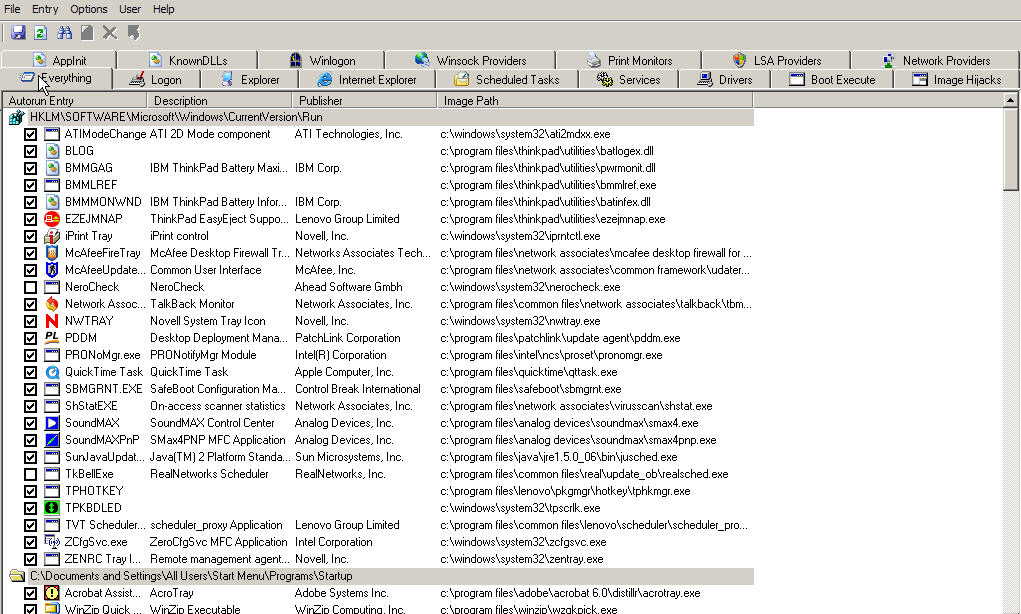Image resolution: width=1021 pixels, height=614 pixels.
Task: Sort by the Image Path column header
Action: [595, 101]
